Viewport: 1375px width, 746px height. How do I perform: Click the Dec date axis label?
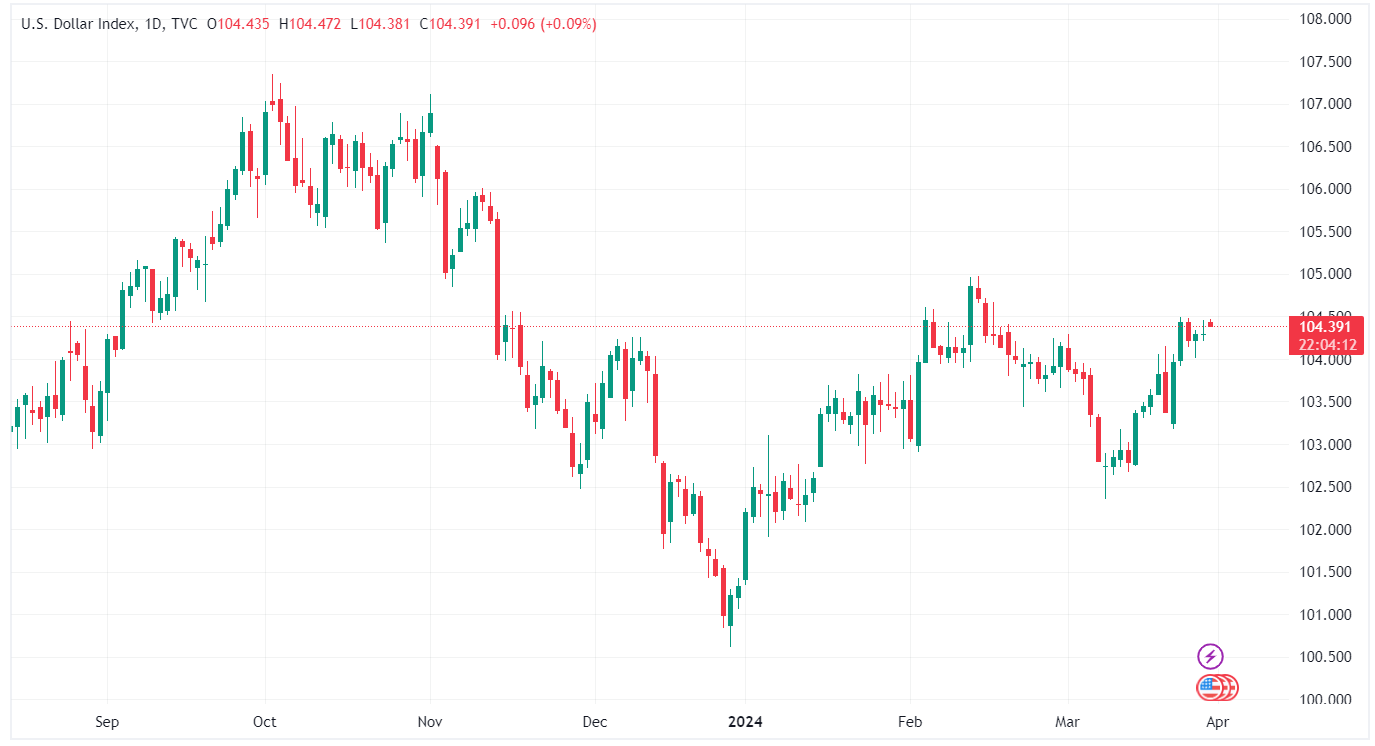pos(595,722)
